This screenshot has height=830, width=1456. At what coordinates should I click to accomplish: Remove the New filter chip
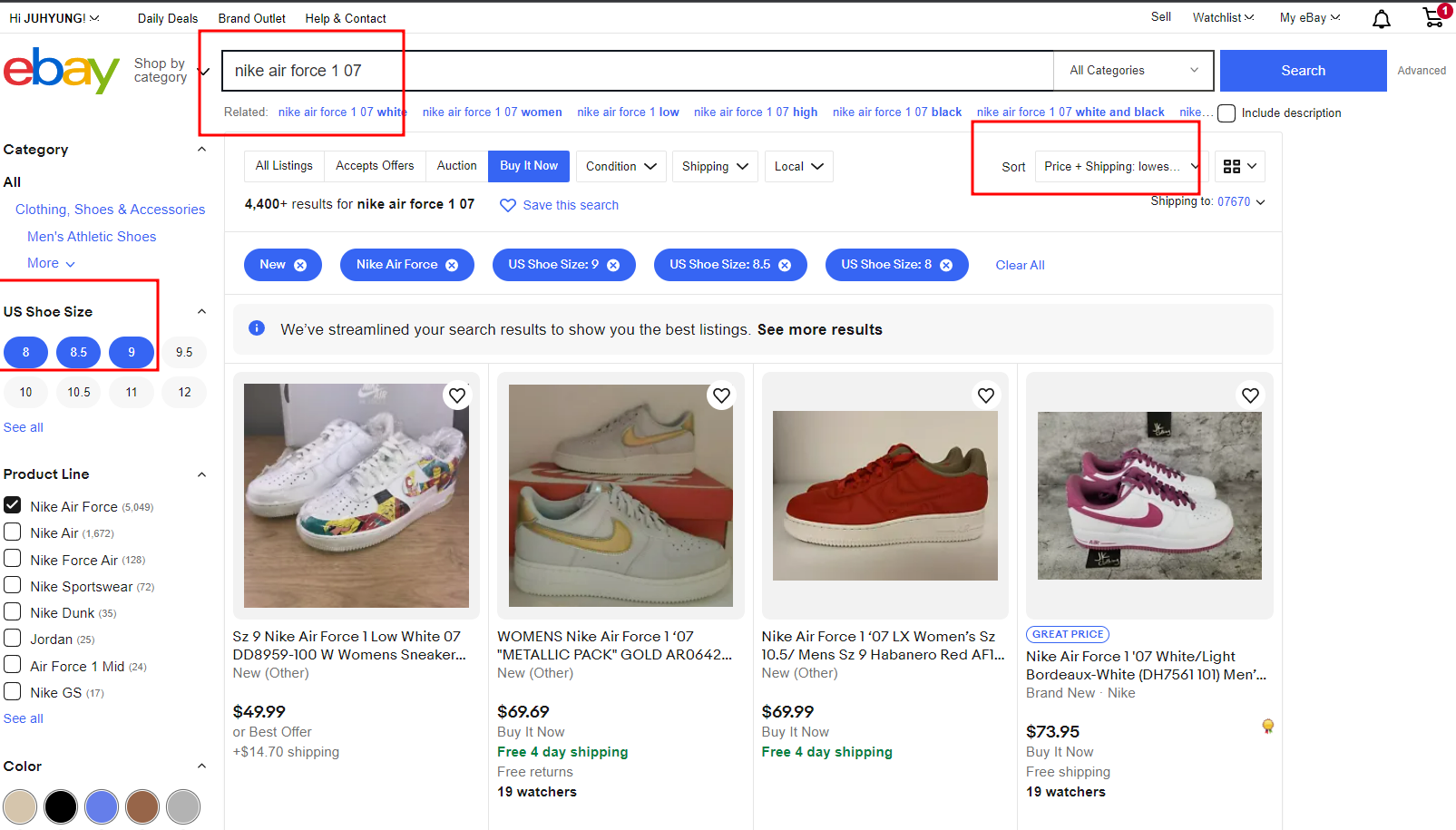click(x=300, y=265)
